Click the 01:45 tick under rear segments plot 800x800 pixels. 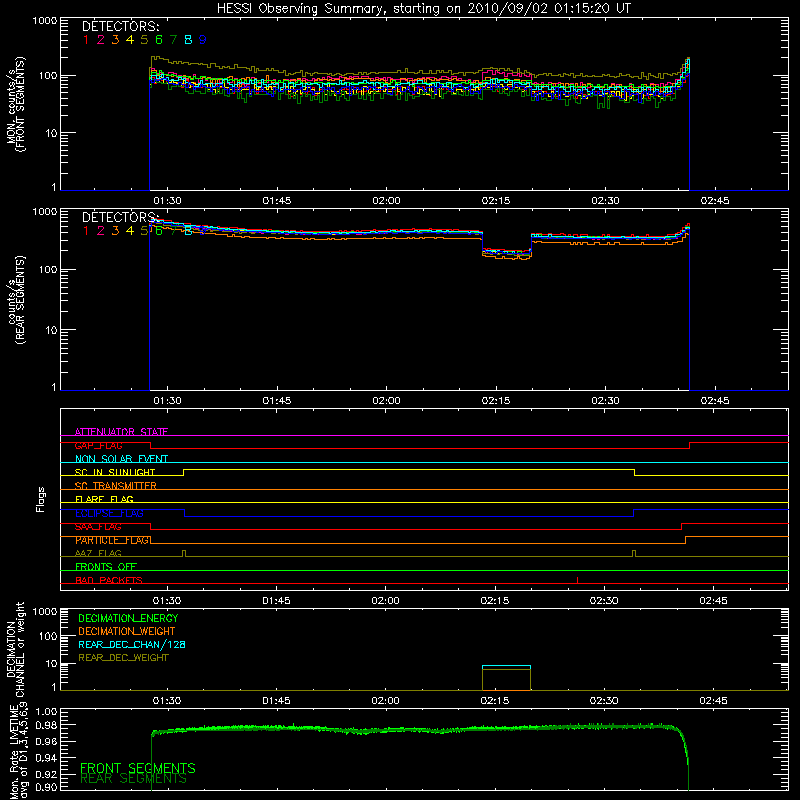[x=277, y=401]
